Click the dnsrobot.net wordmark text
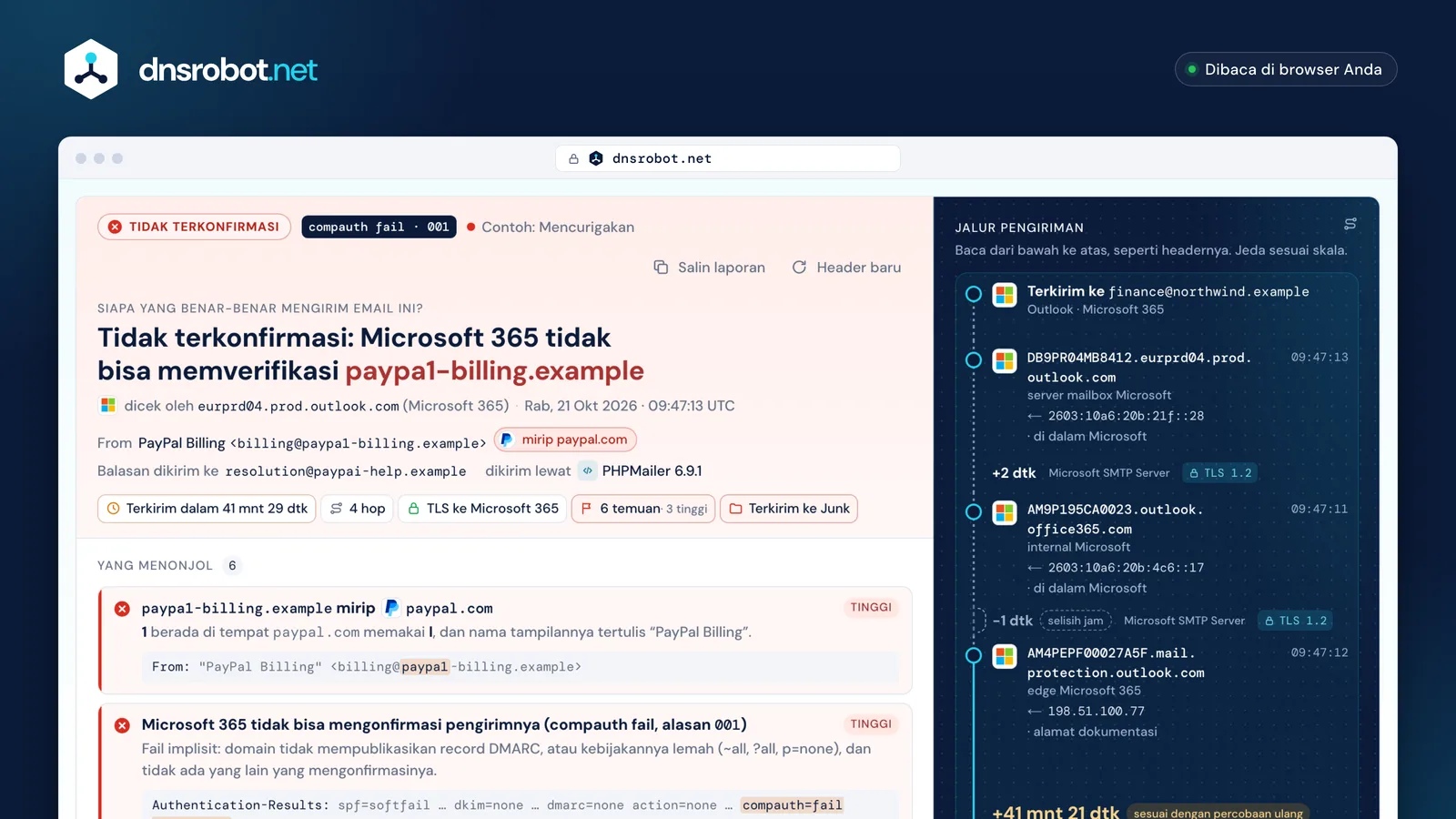 click(227, 70)
